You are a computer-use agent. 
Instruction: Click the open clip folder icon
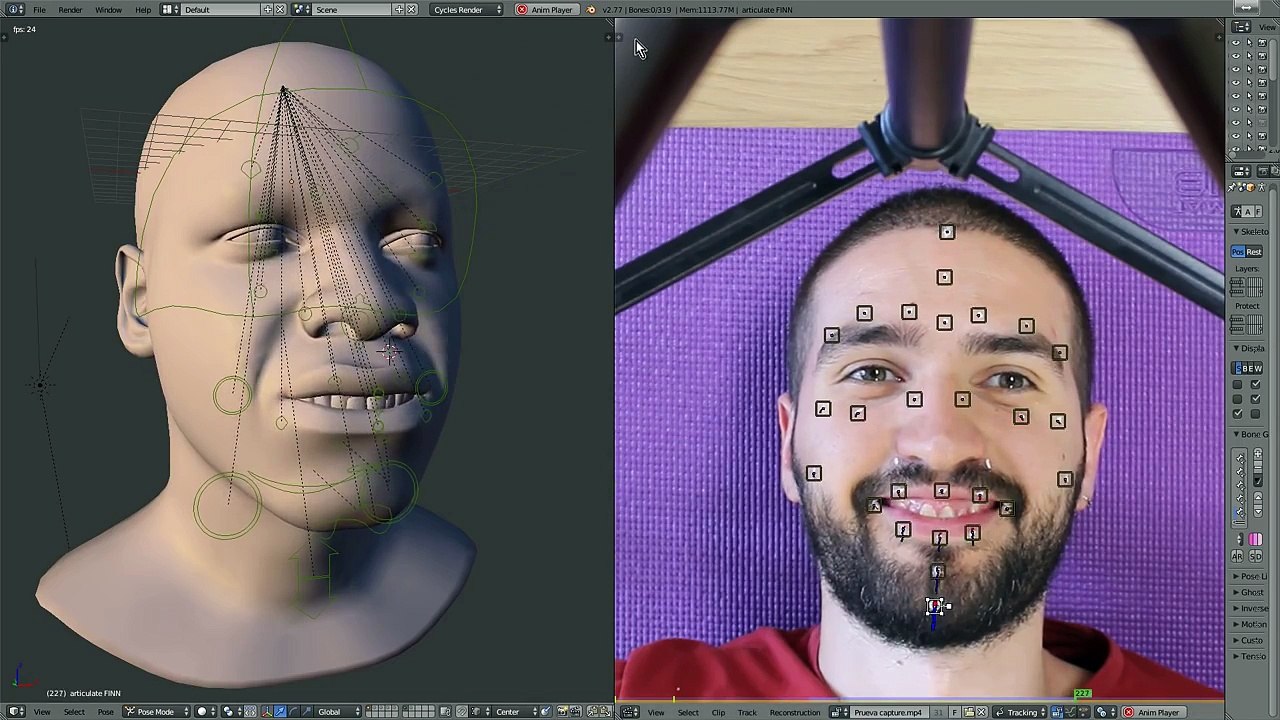click(968, 712)
